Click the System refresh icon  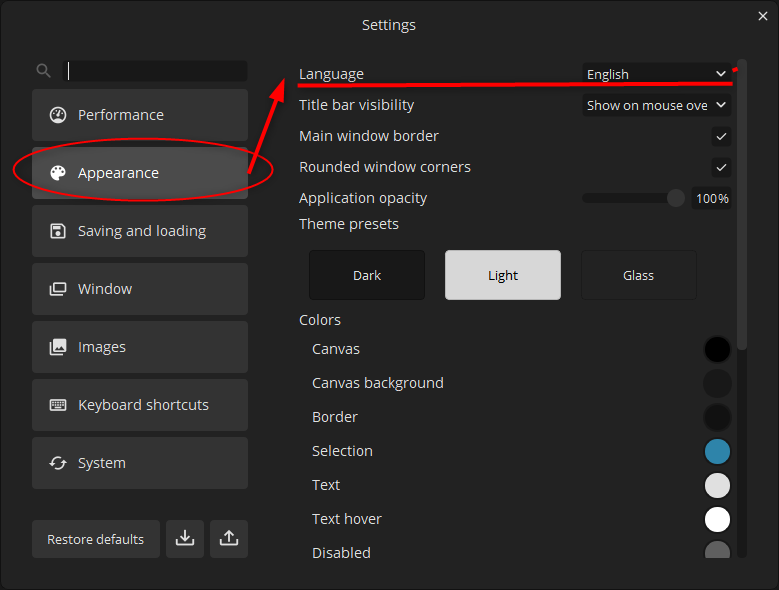click(x=58, y=463)
